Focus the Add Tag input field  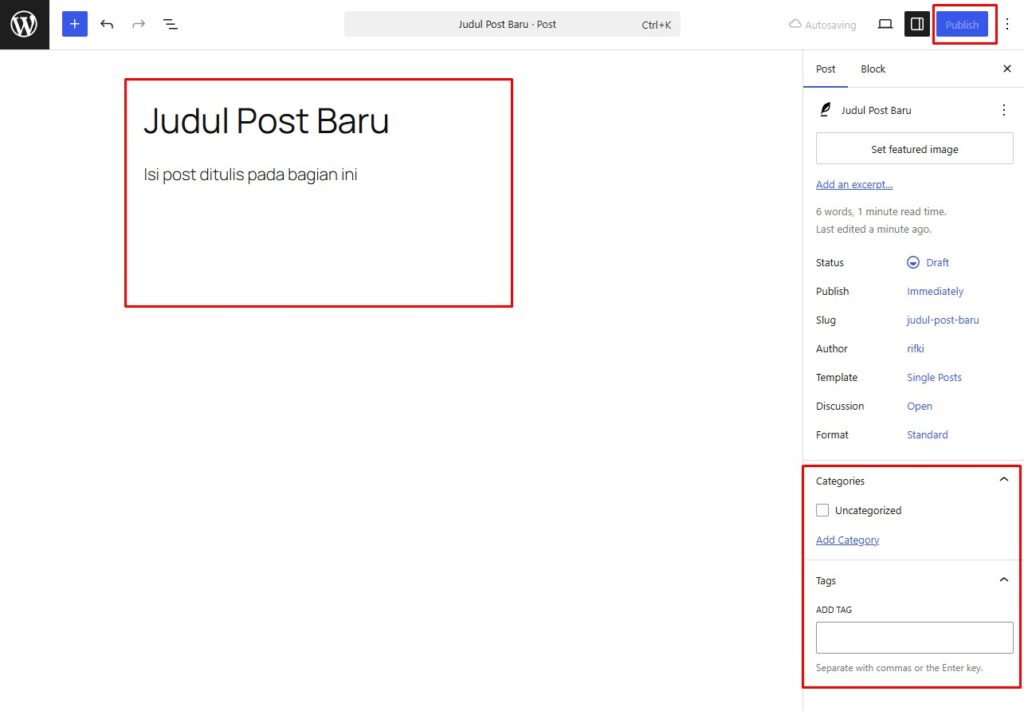point(914,637)
